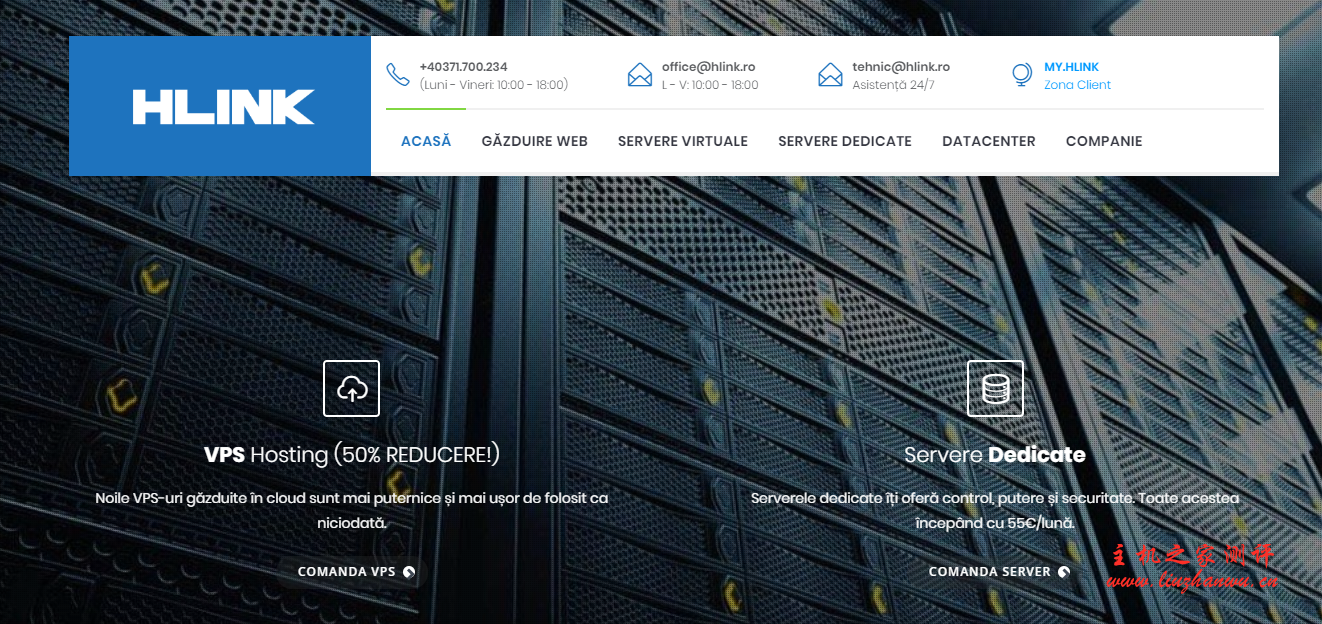Screen dimensions: 1322x624
Task: Open the Zona Client link
Action: click(x=1077, y=85)
